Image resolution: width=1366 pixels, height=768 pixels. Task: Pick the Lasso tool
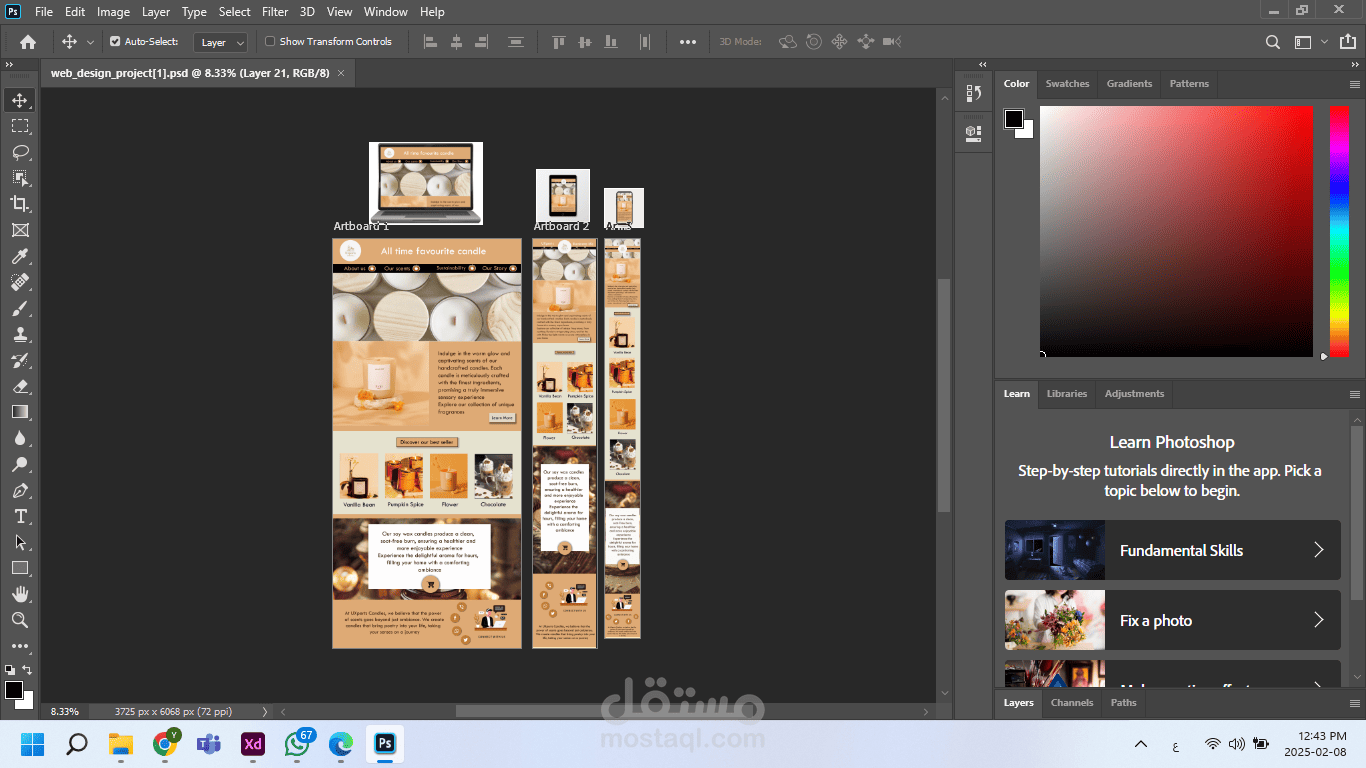click(20, 152)
